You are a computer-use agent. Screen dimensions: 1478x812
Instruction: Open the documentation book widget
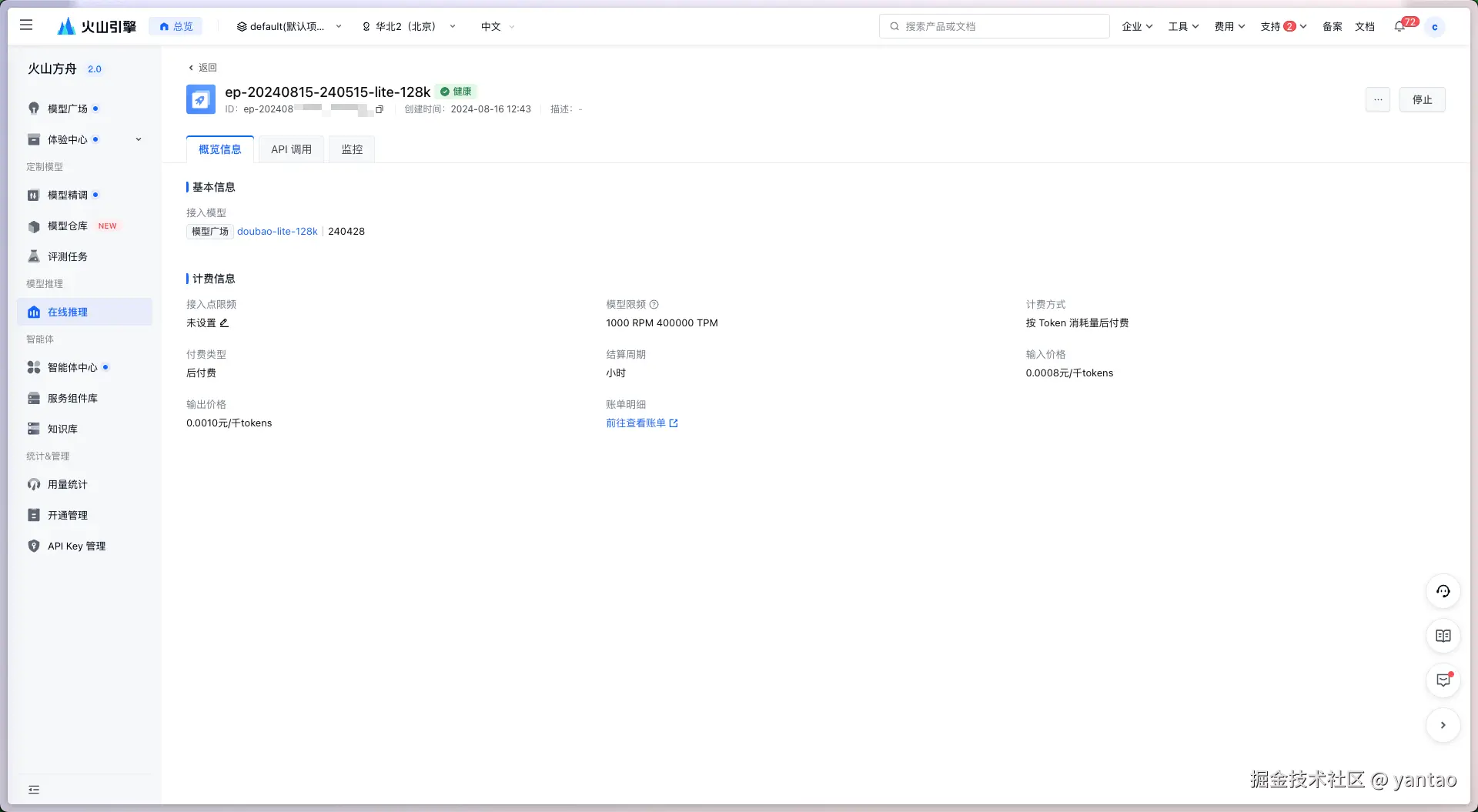[1443, 636]
